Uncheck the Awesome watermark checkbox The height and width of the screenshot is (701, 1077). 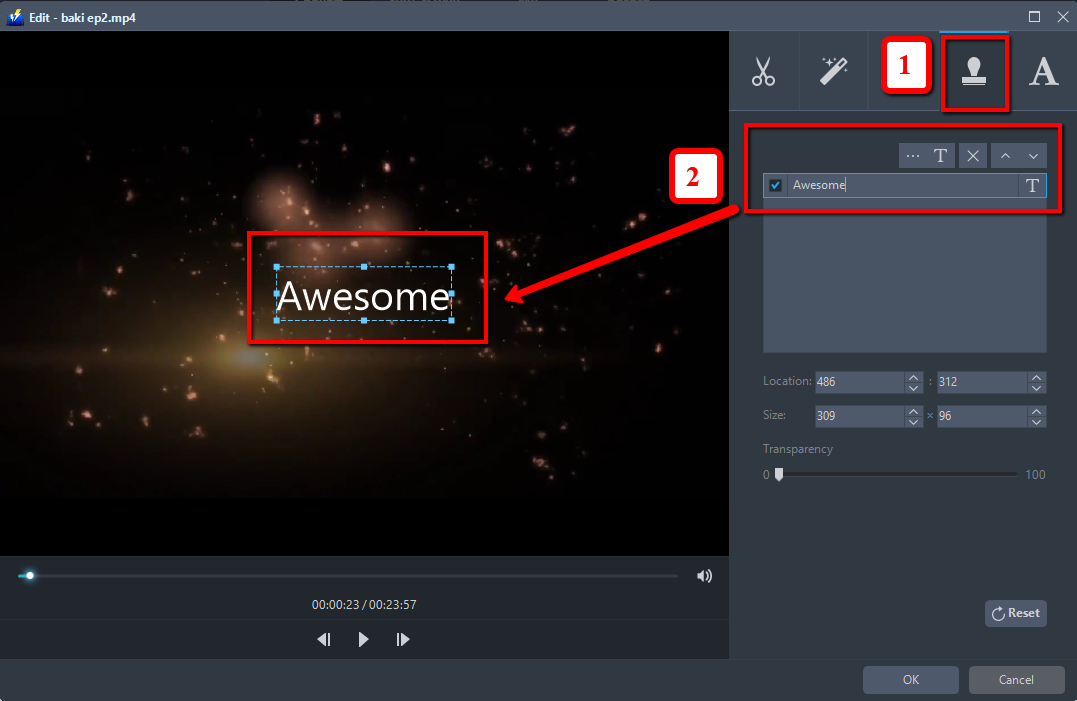[775, 185]
